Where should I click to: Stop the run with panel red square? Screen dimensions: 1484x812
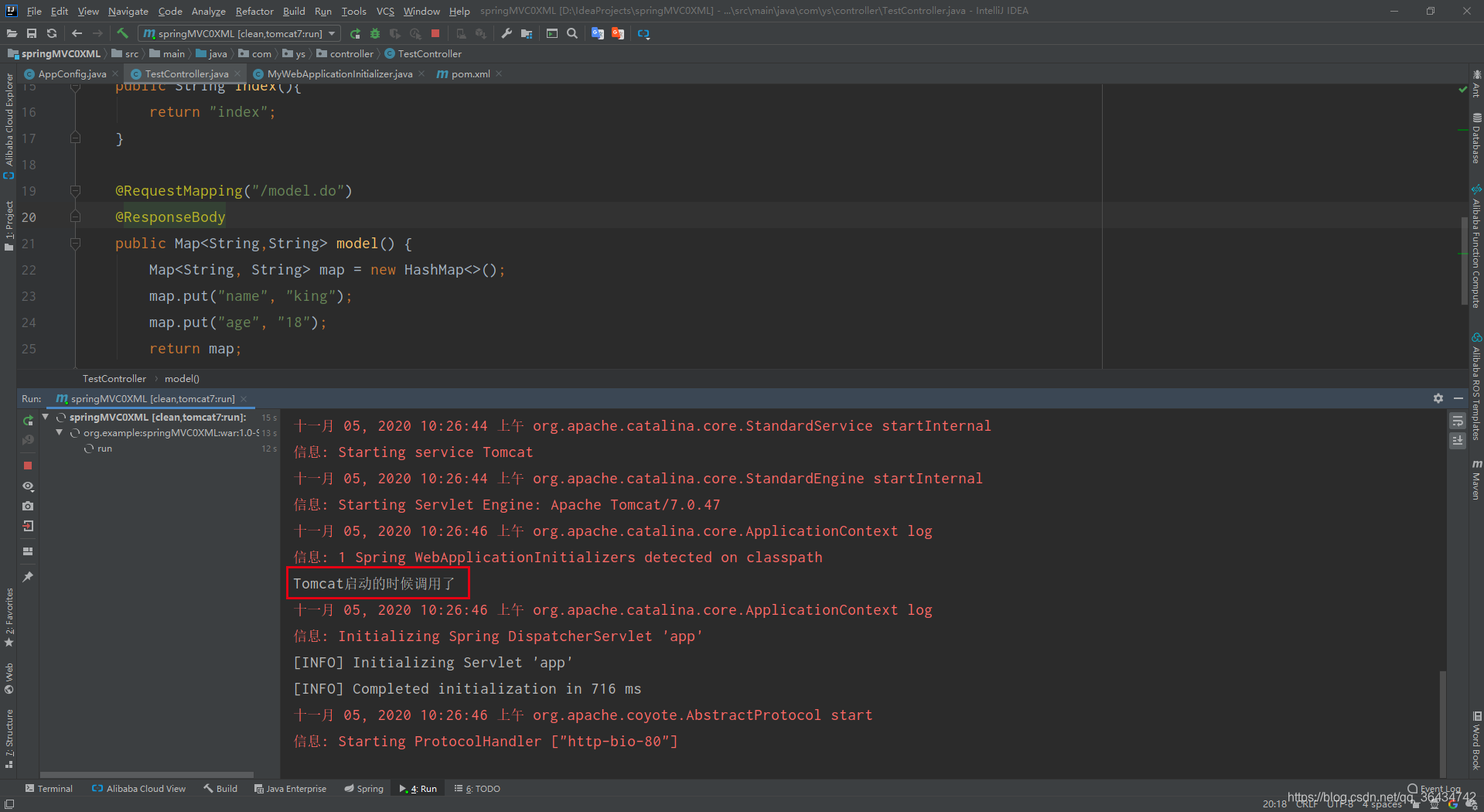[28, 466]
